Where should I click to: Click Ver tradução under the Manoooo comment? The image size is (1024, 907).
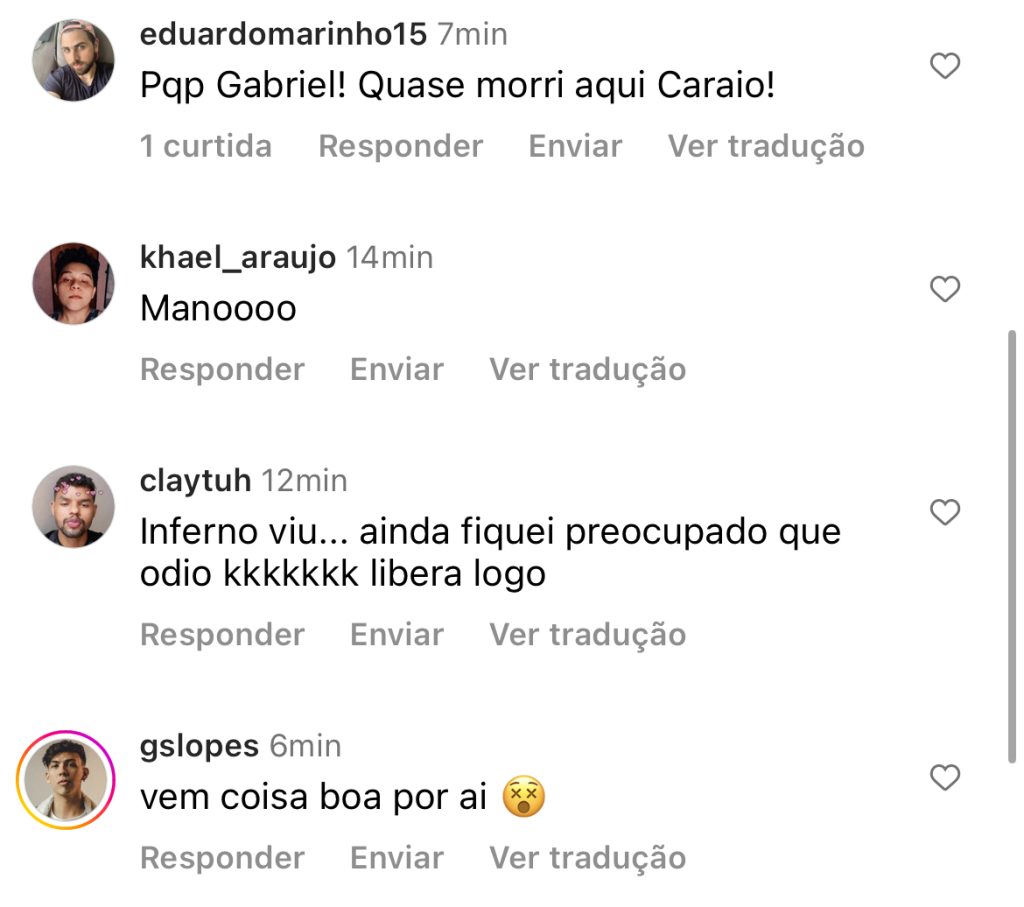tap(587, 369)
